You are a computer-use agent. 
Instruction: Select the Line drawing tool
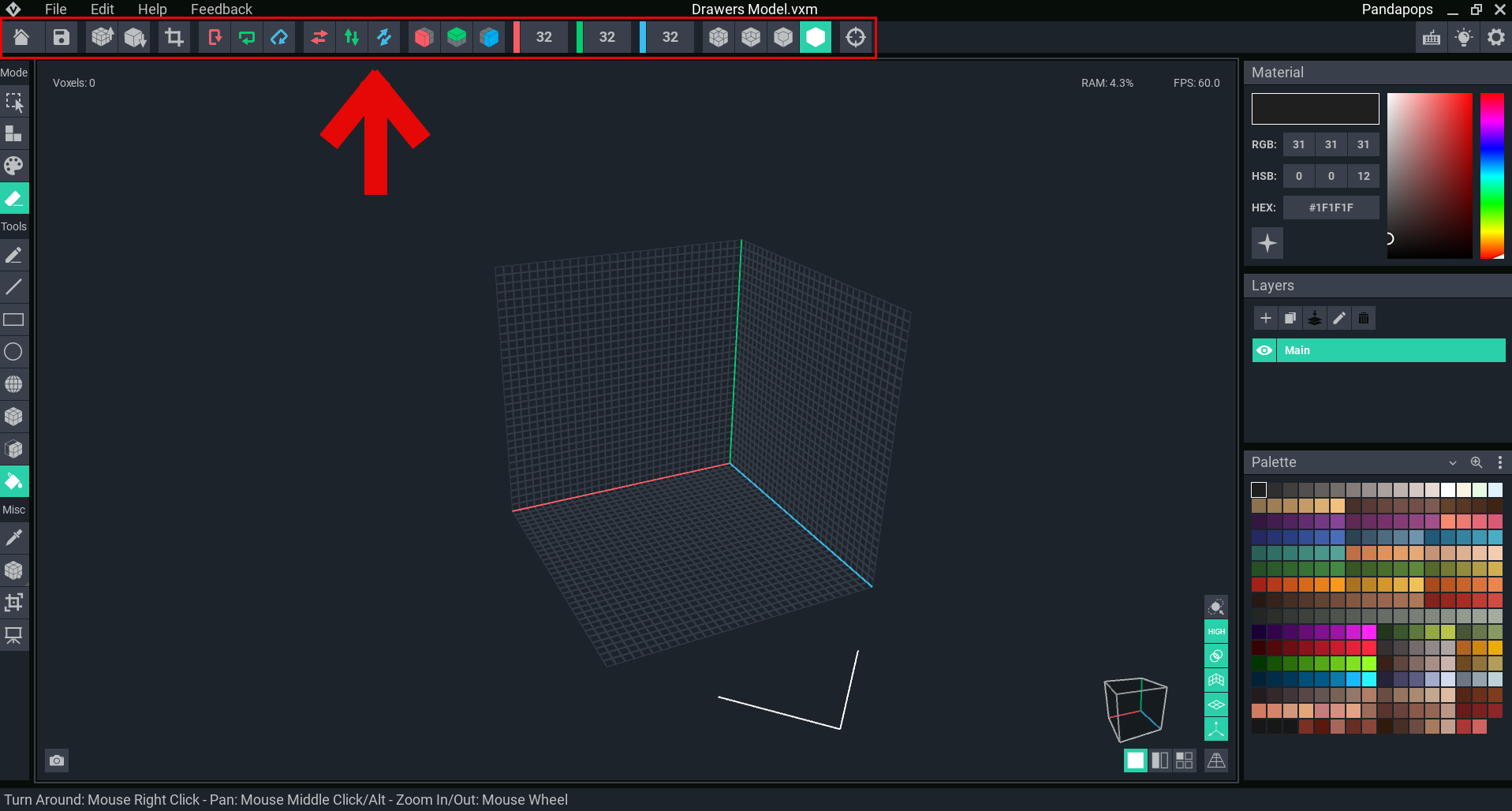(13, 287)
